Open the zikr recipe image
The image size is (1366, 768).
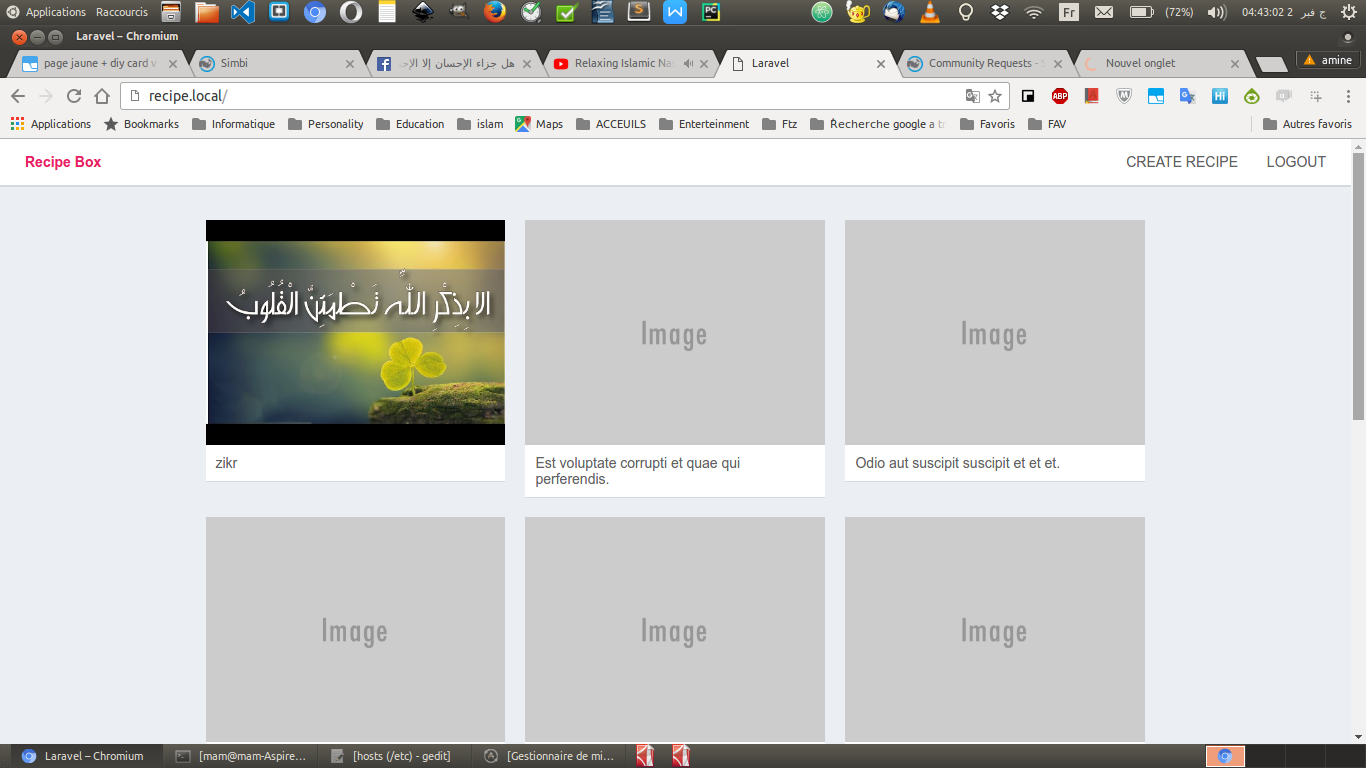pos(355,332)
